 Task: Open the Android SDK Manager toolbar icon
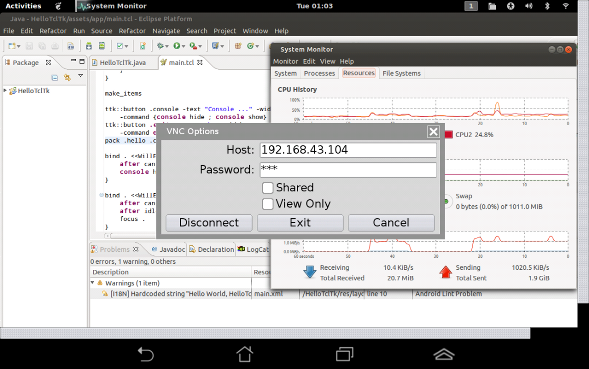pyautogui.click(x=89, y=46)
